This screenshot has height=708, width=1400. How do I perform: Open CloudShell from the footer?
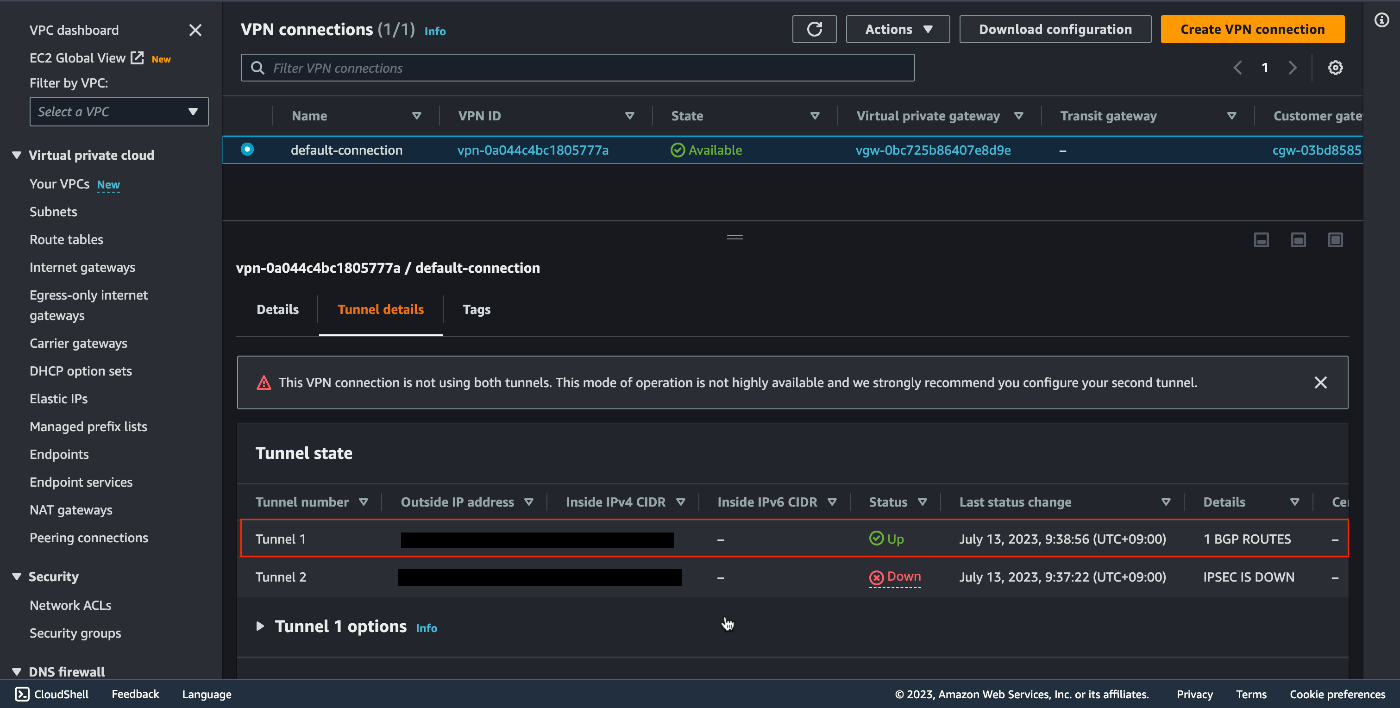(x=52, y=694)
